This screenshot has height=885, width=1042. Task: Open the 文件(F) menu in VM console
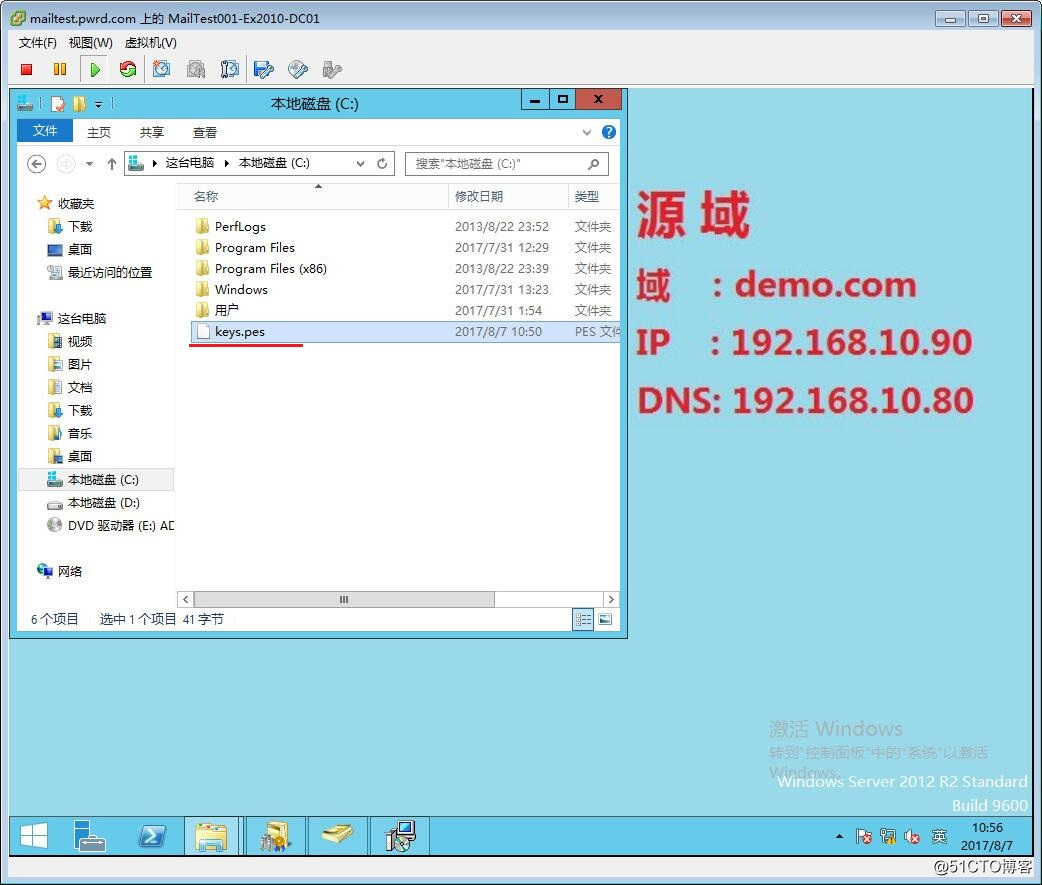pos(37,43)
